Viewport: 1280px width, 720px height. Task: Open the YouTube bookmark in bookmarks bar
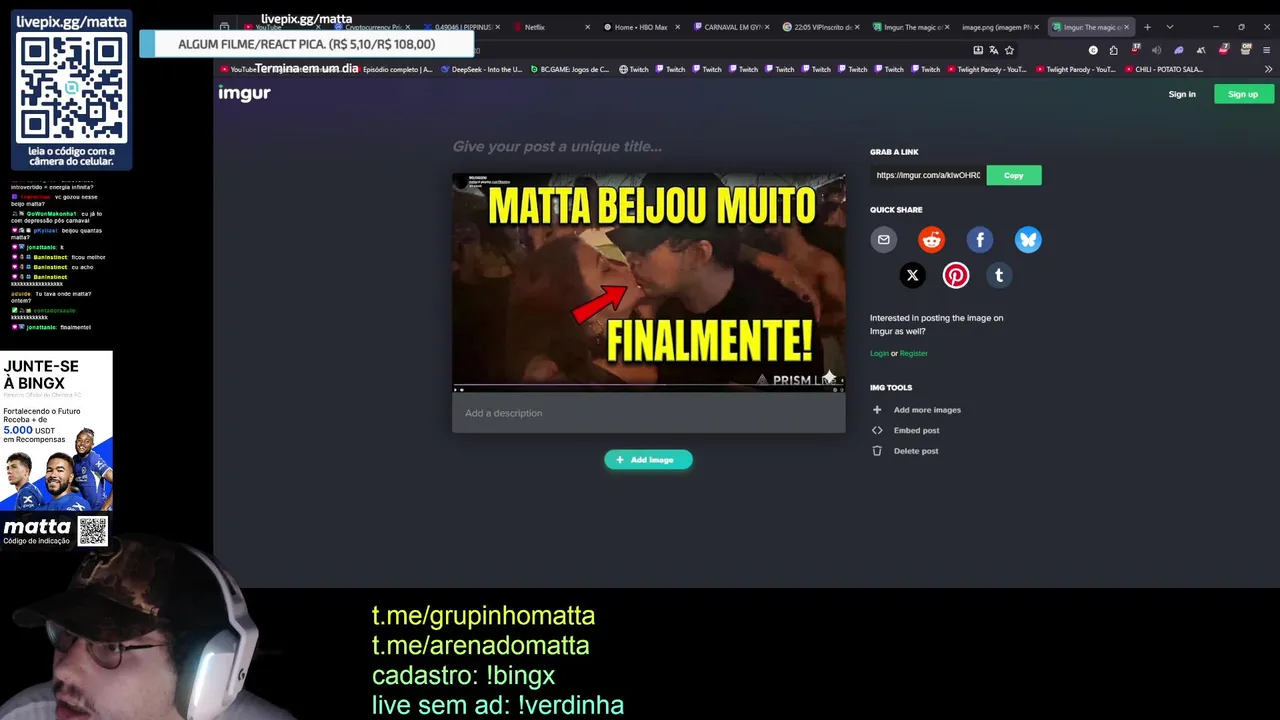pyautogui.click(x=238, y=69)
